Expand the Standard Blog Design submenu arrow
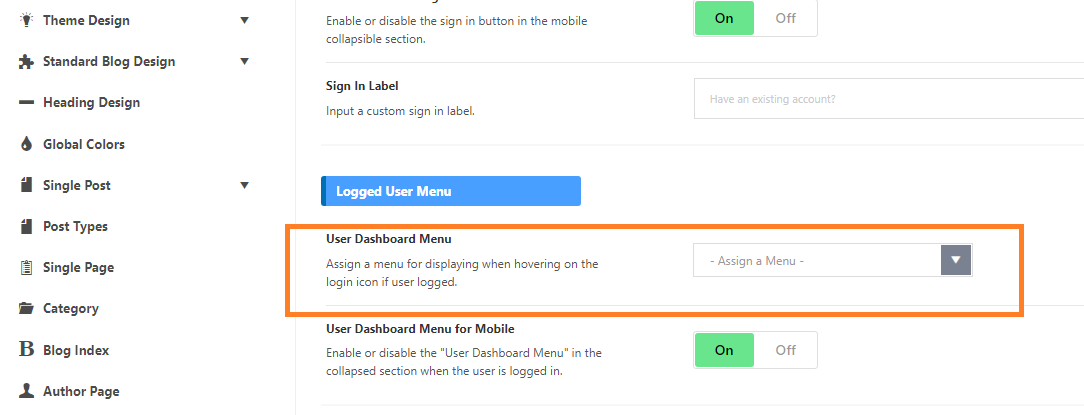The height and width of the screenshot is (415, 1084). (244, 61)
